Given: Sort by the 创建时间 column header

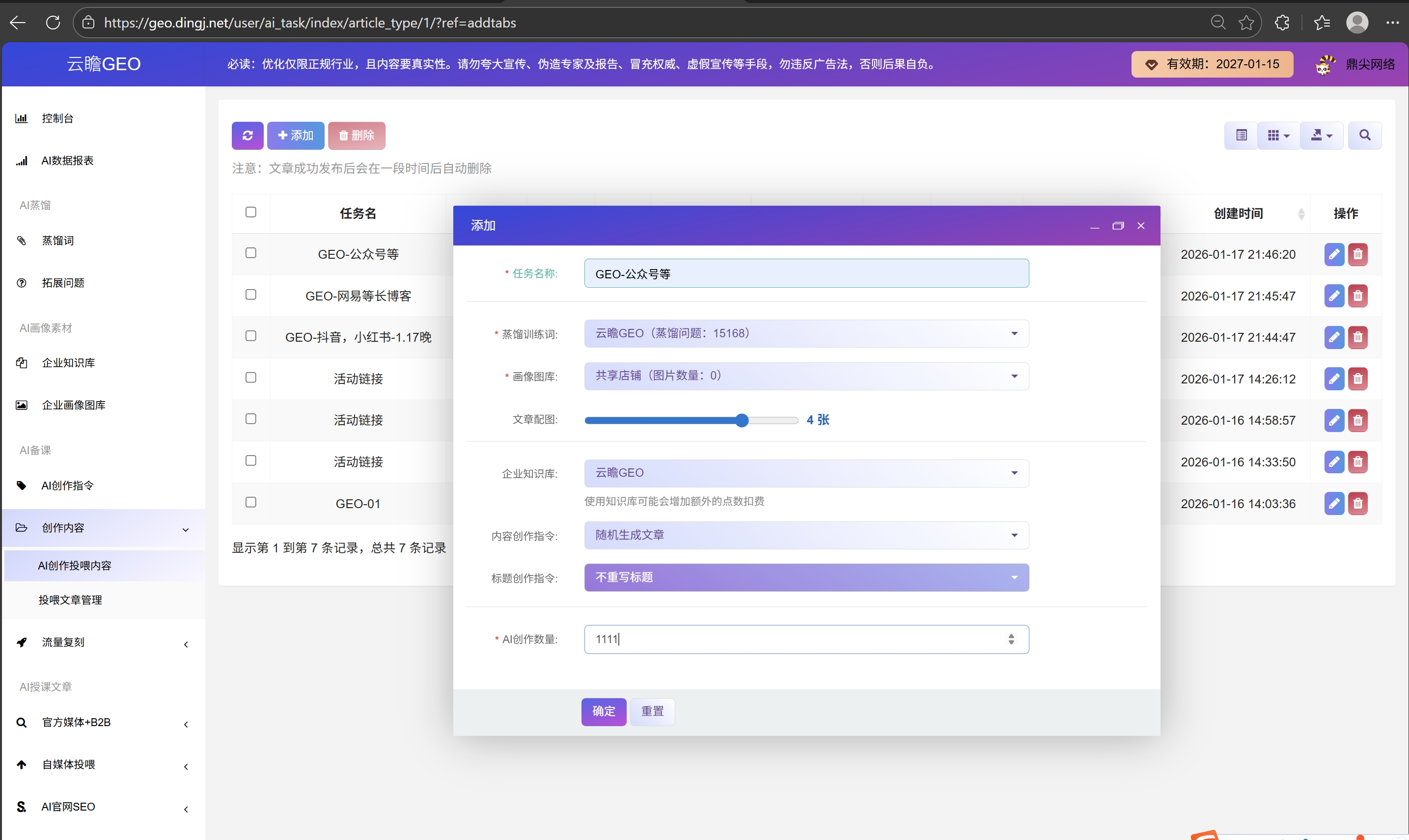Looking at the screenshot, I should 1238,214.
